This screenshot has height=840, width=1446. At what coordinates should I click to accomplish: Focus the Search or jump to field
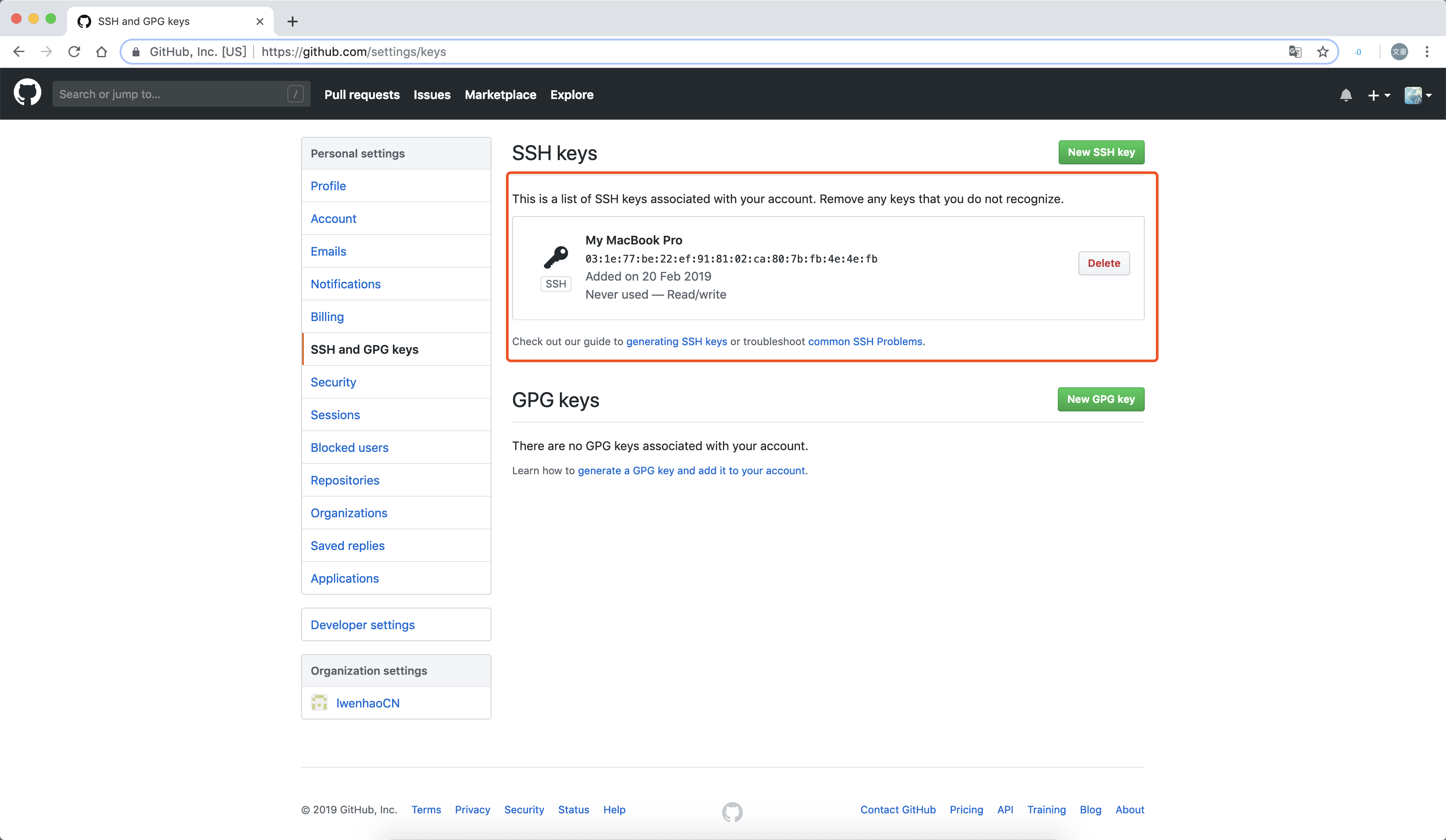coord(181,94)
